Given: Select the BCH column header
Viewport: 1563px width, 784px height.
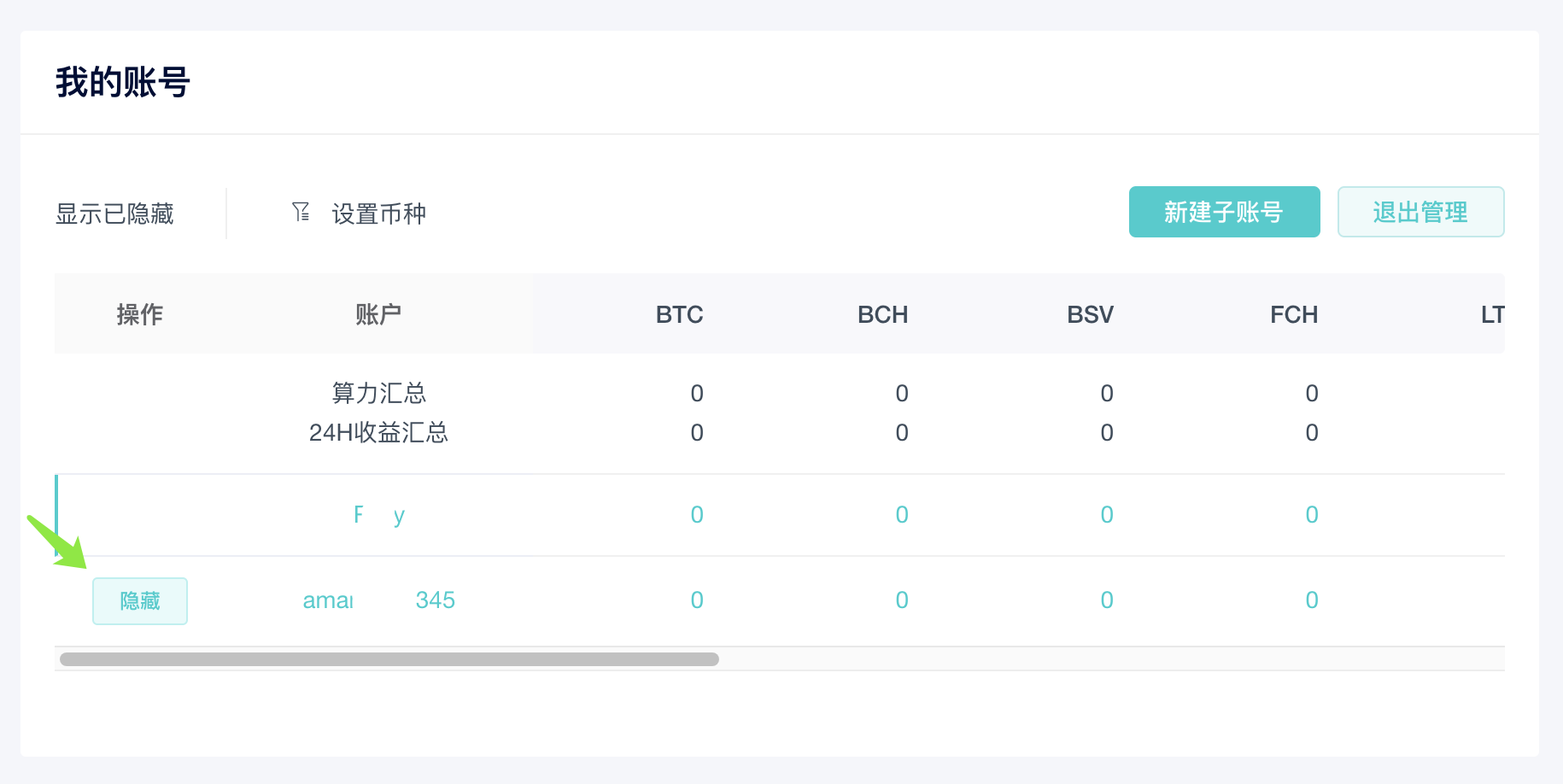Looking at the screenshot, I should coord(882,315).
